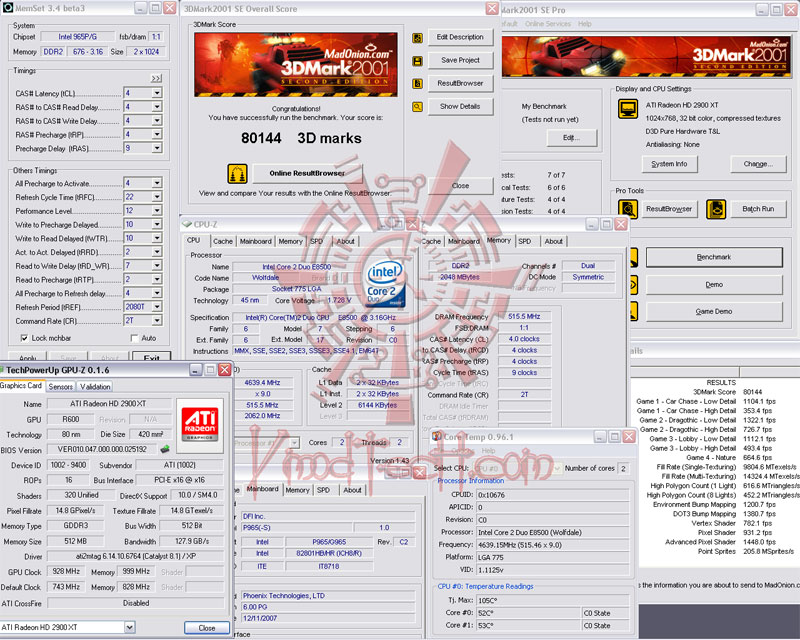Open Command Rate (CR) dropdown in MemSet

pos(157,321)
